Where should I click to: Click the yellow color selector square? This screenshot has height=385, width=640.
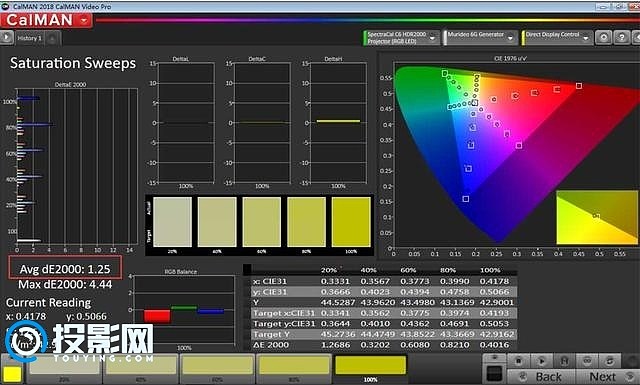coord(12,374)
